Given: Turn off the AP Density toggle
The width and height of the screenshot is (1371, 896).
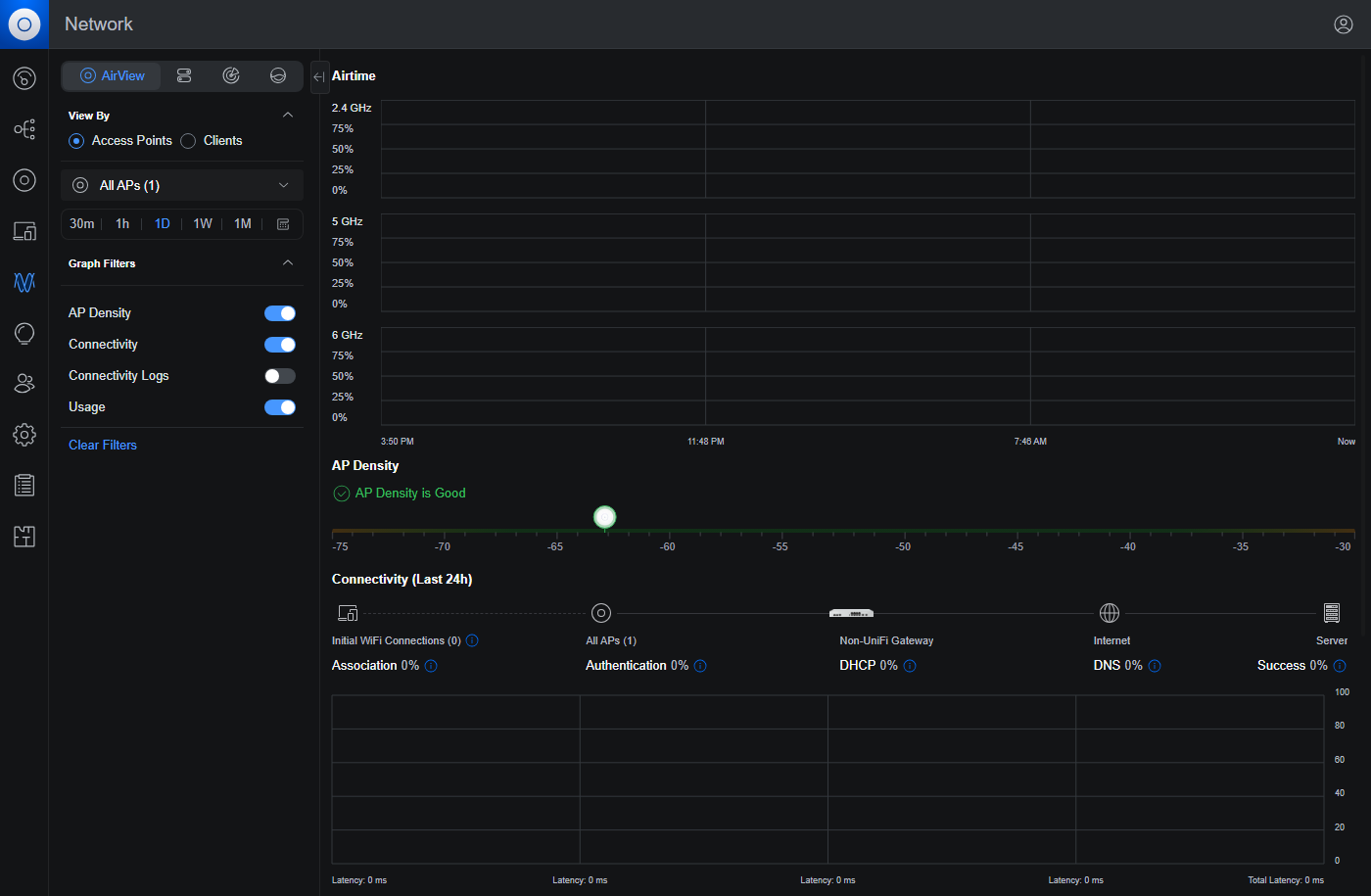Looking at the screenshot, I should point(280,313).
